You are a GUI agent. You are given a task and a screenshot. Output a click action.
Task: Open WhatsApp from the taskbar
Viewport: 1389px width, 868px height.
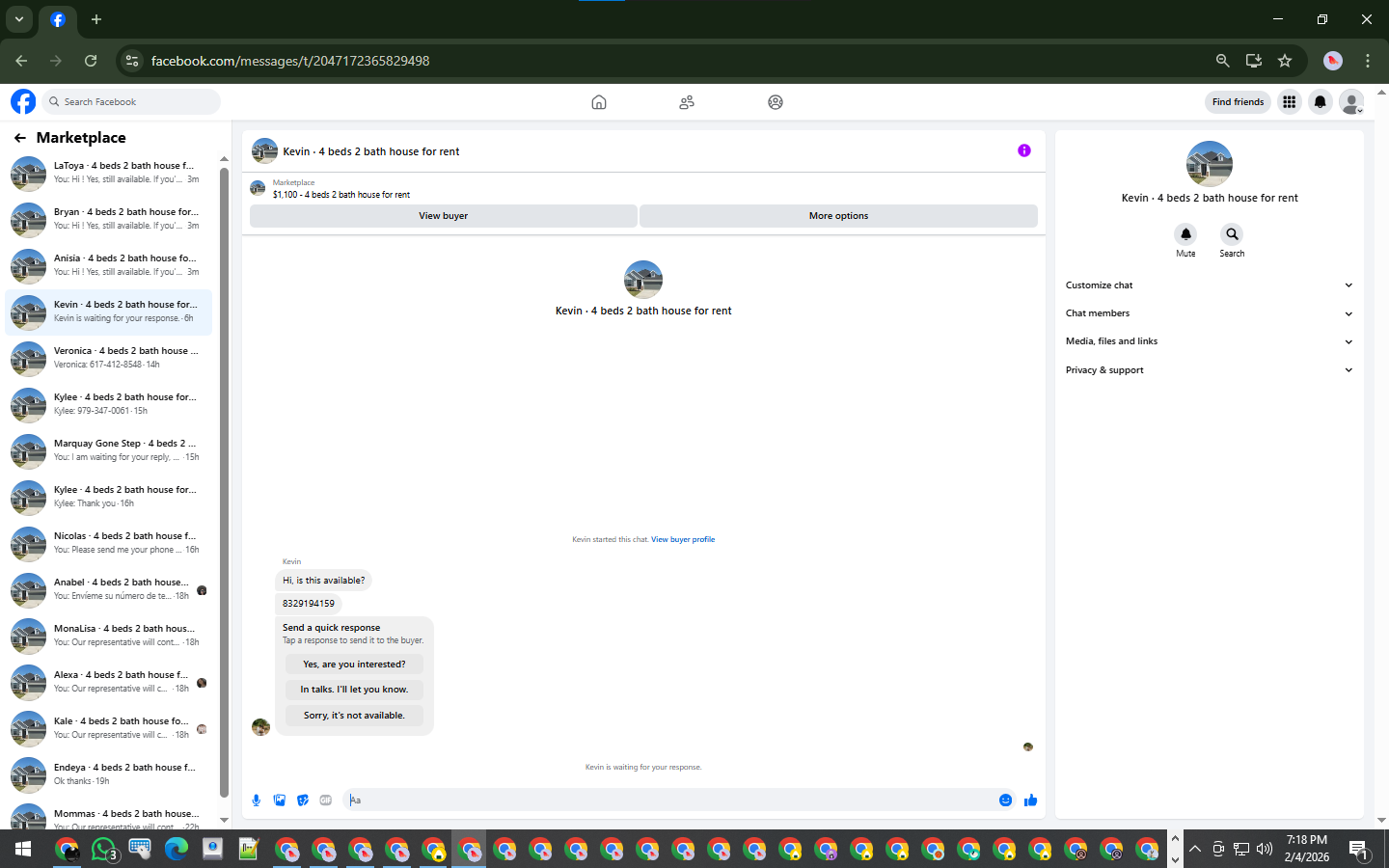coord(104,850)
